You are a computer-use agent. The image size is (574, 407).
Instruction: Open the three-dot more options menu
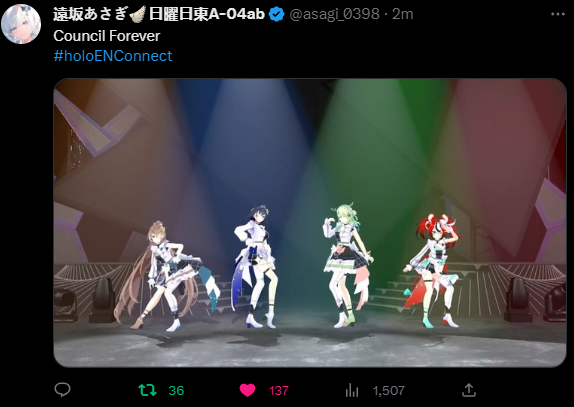pyautogui.click(x=558, y=14)
